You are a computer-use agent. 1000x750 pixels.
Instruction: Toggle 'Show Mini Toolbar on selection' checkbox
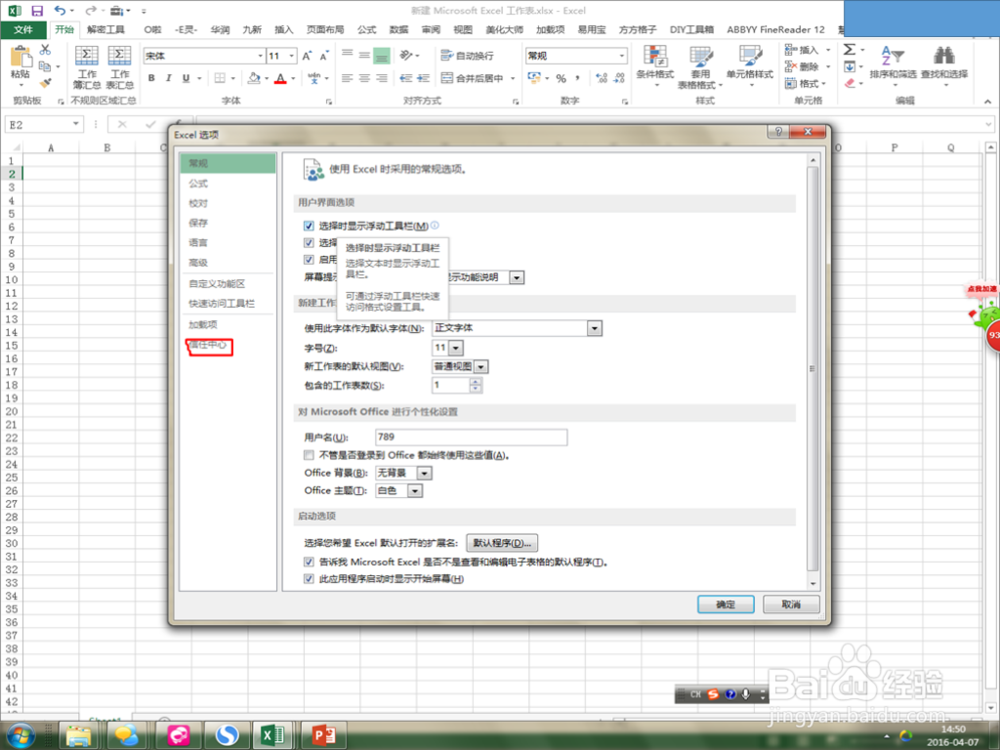309,226
